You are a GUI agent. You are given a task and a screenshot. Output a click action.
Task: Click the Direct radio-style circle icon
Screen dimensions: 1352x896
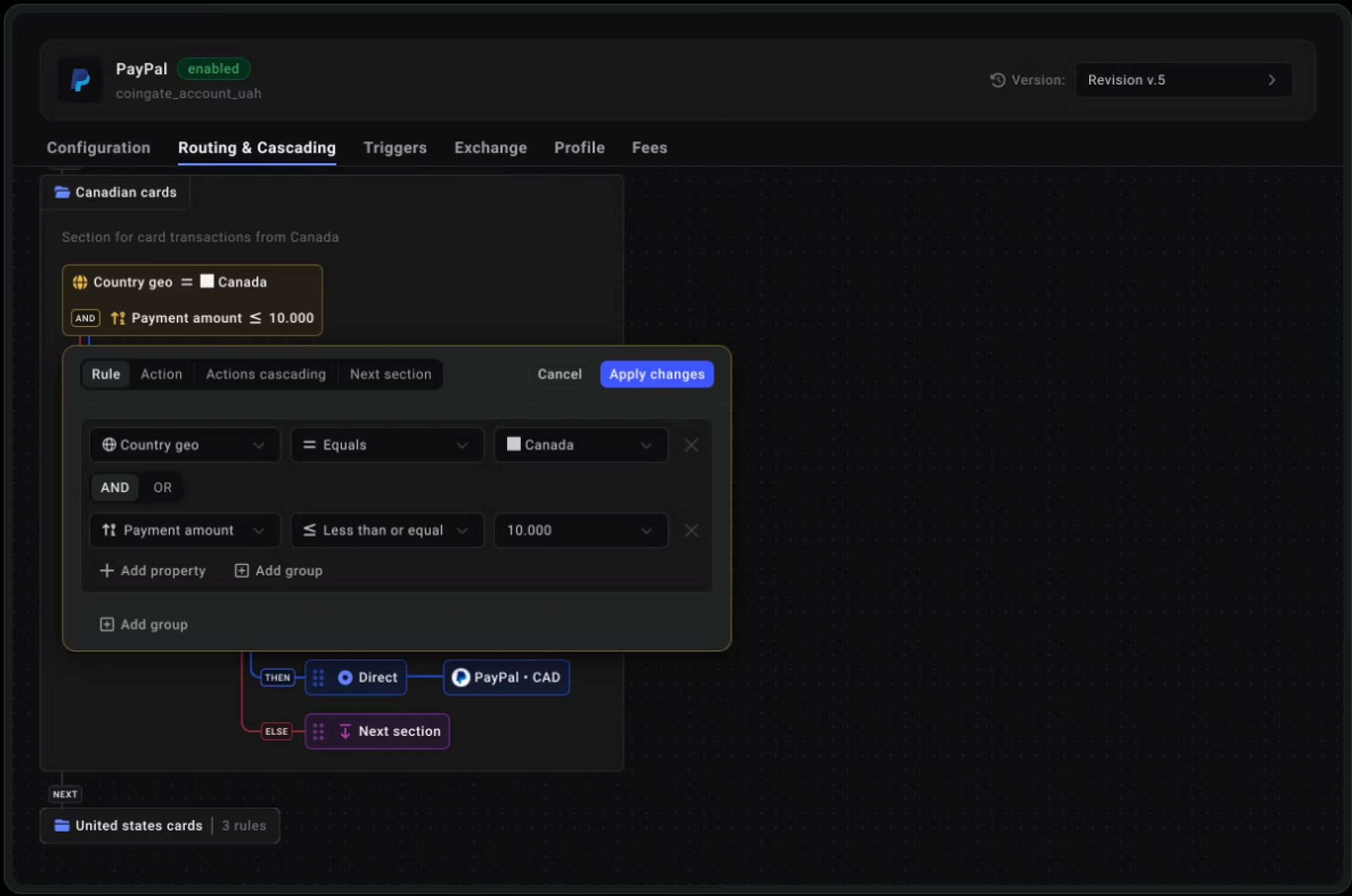tap(345, 677)
